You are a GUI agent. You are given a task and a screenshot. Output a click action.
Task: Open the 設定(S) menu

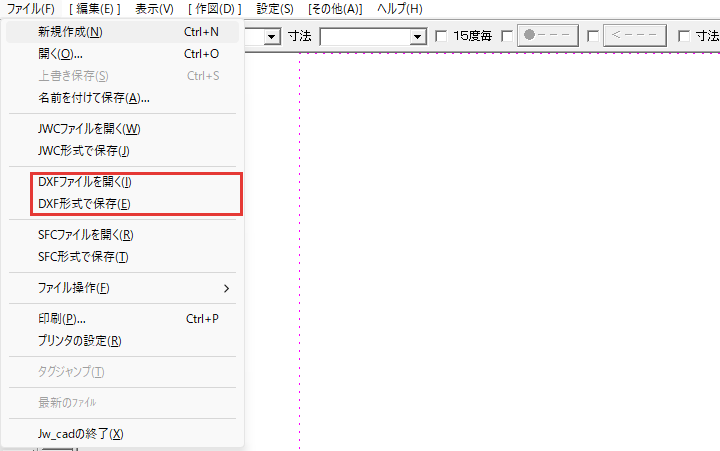pos(275,9)
